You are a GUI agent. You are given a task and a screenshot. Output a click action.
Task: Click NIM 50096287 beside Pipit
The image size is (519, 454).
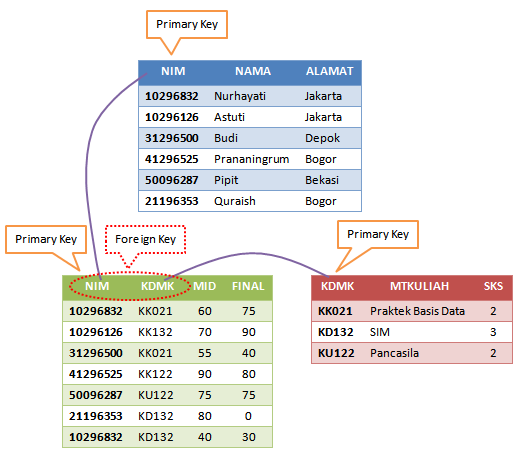click(172, 180)
